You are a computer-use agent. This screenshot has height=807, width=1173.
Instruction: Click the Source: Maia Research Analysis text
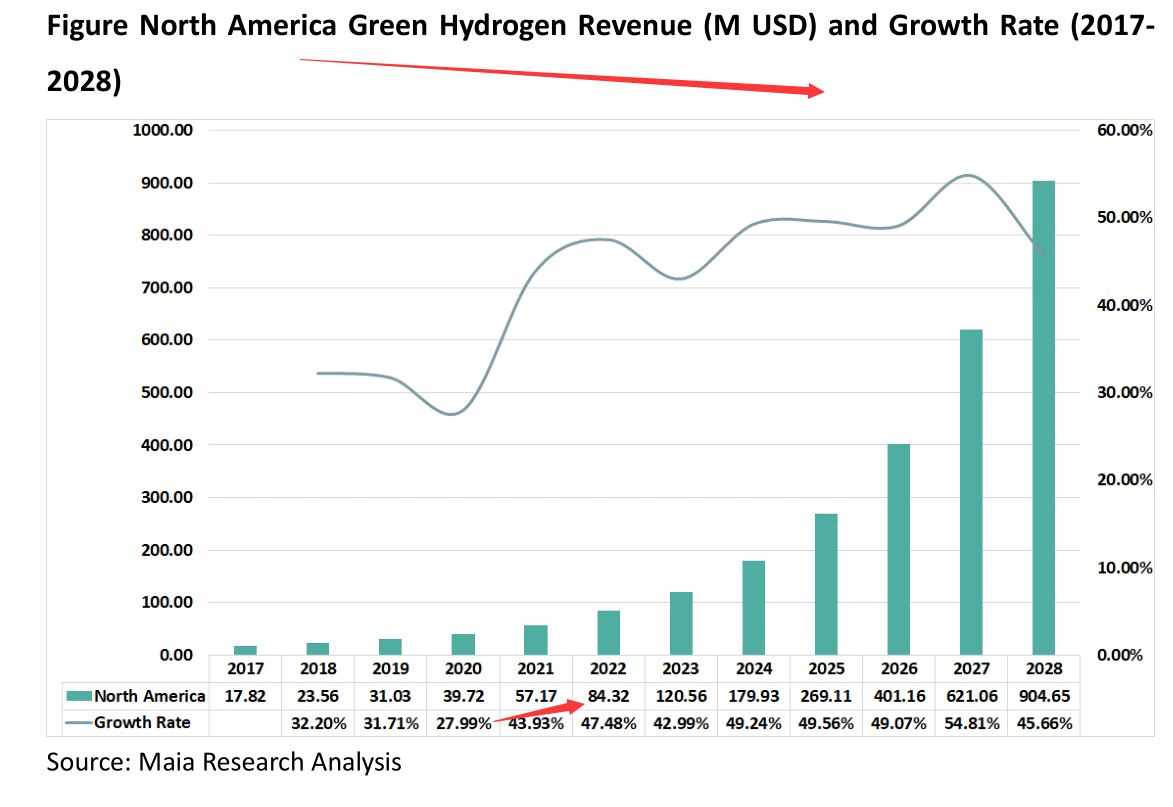[224, 763]
